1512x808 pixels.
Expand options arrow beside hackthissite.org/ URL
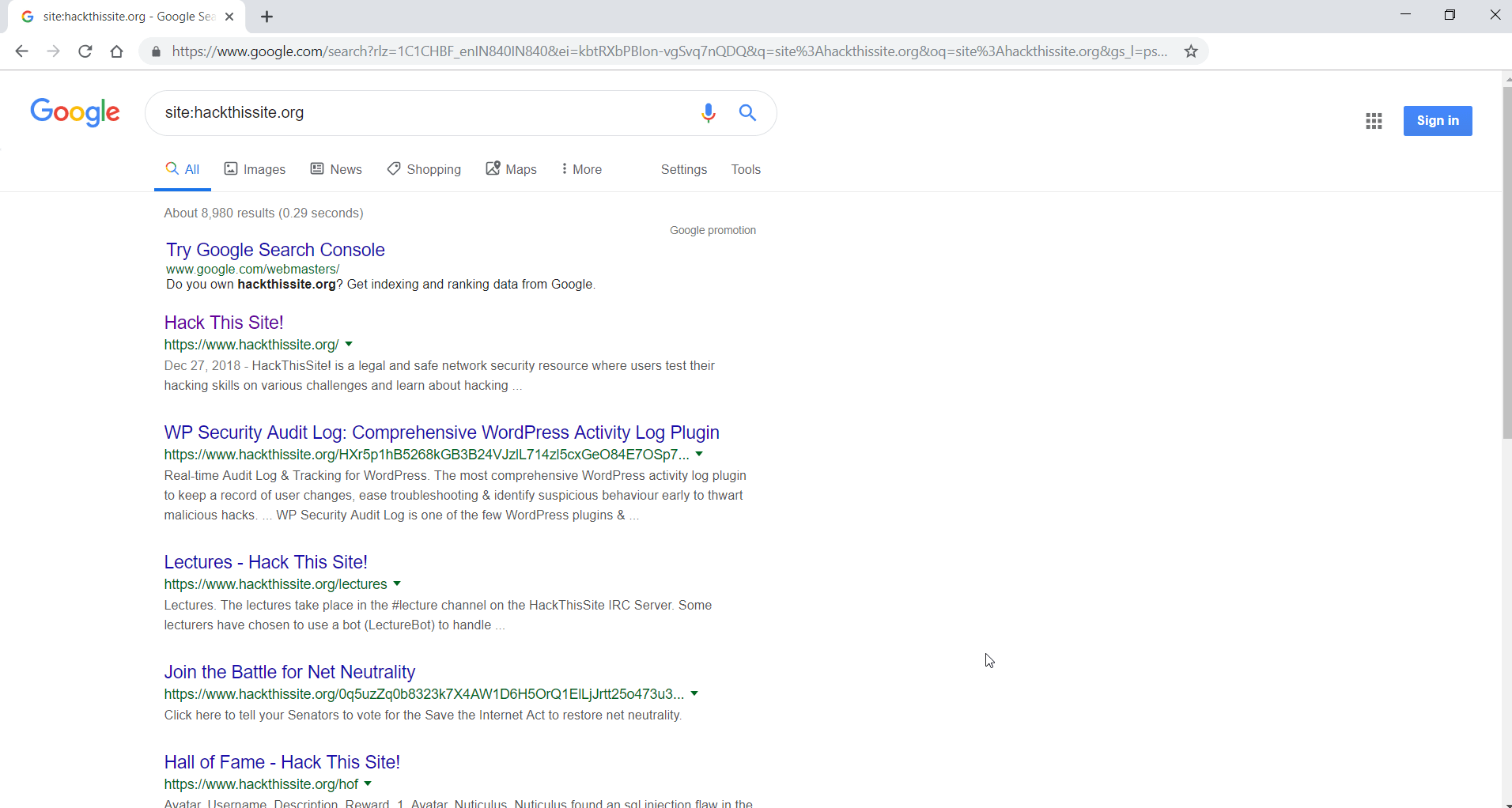pyautogui.click(x=349, y=345)
